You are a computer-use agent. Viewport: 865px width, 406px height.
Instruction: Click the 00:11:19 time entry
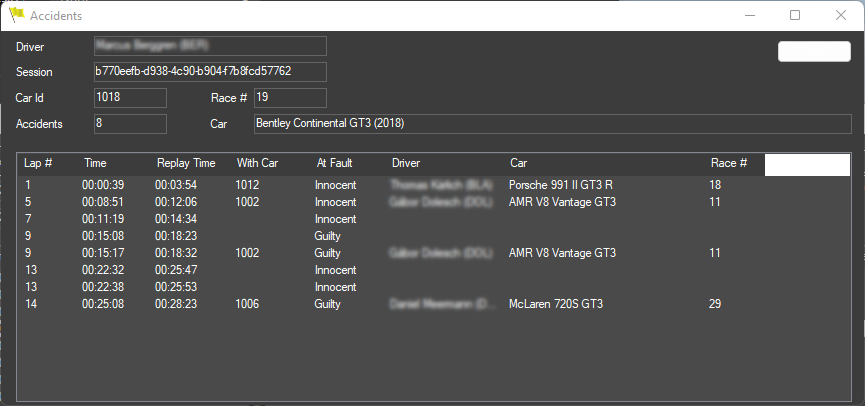[103, 219]
